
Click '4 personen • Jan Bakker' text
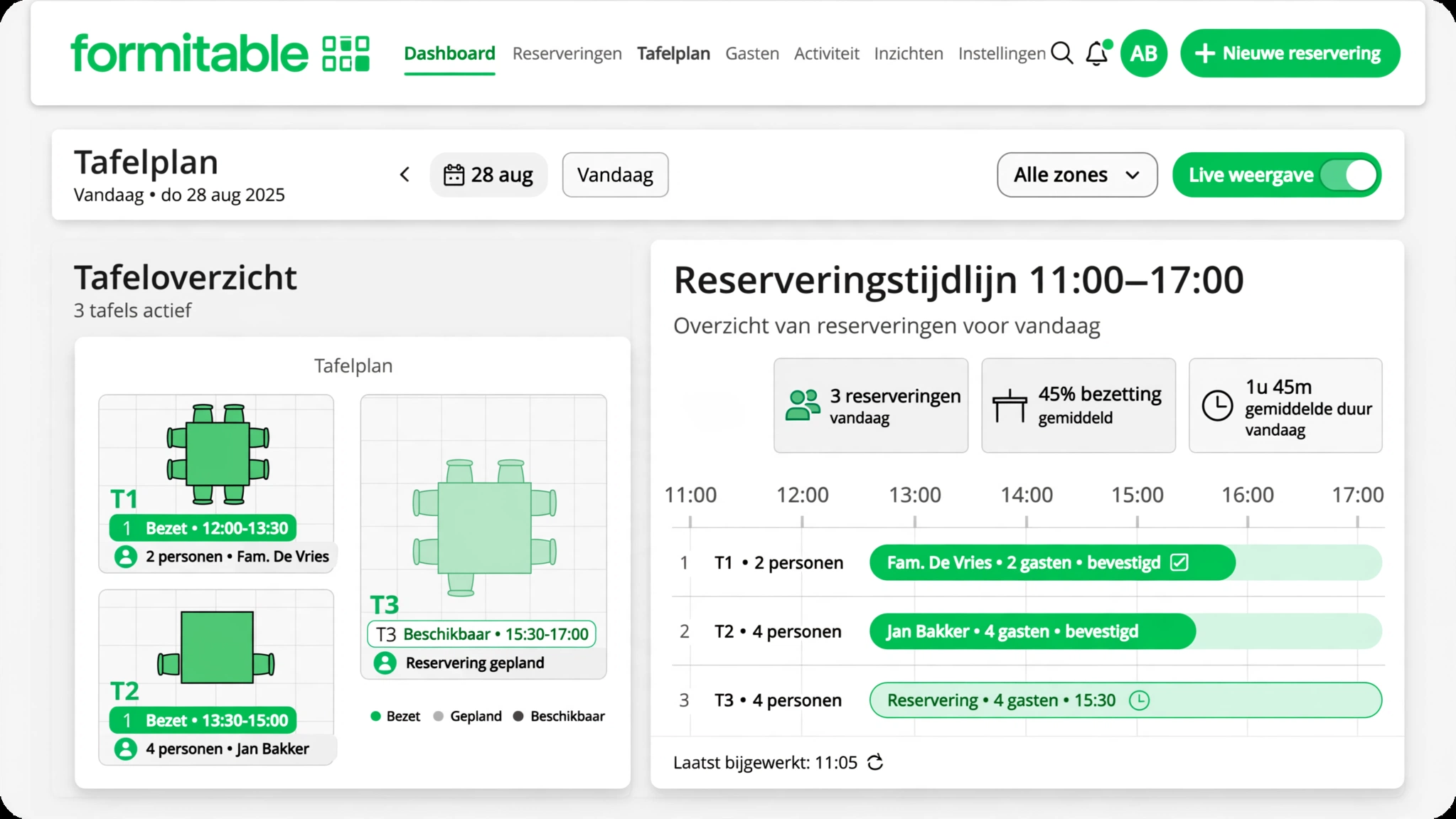[x=227, y=749]
